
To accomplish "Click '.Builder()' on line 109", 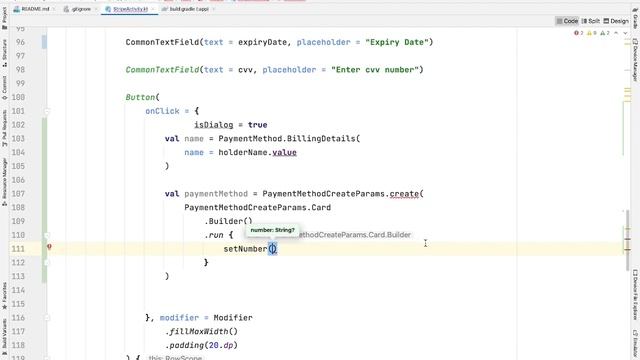I will coord(228,221).
